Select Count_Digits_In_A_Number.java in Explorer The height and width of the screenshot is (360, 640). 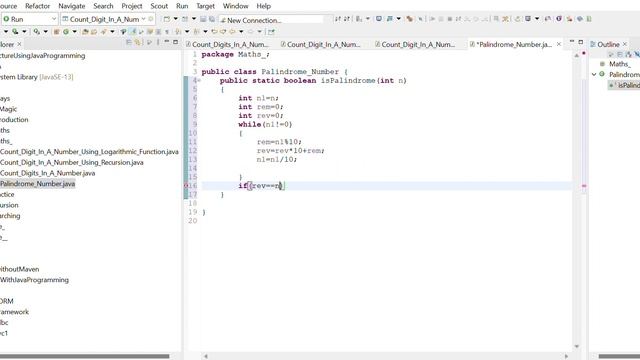click(47, 173)
